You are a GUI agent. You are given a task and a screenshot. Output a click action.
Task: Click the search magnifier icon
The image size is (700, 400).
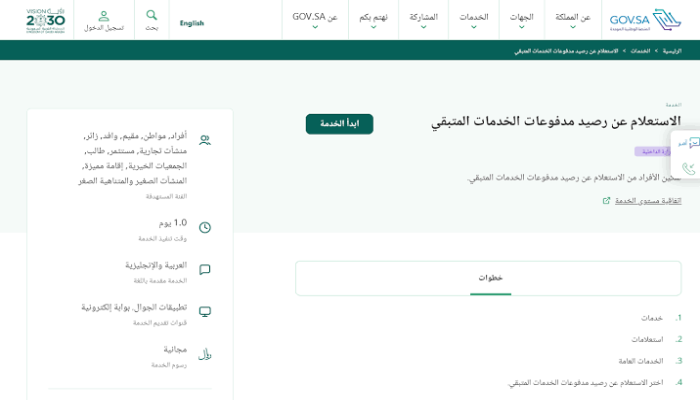pos(151,15)
